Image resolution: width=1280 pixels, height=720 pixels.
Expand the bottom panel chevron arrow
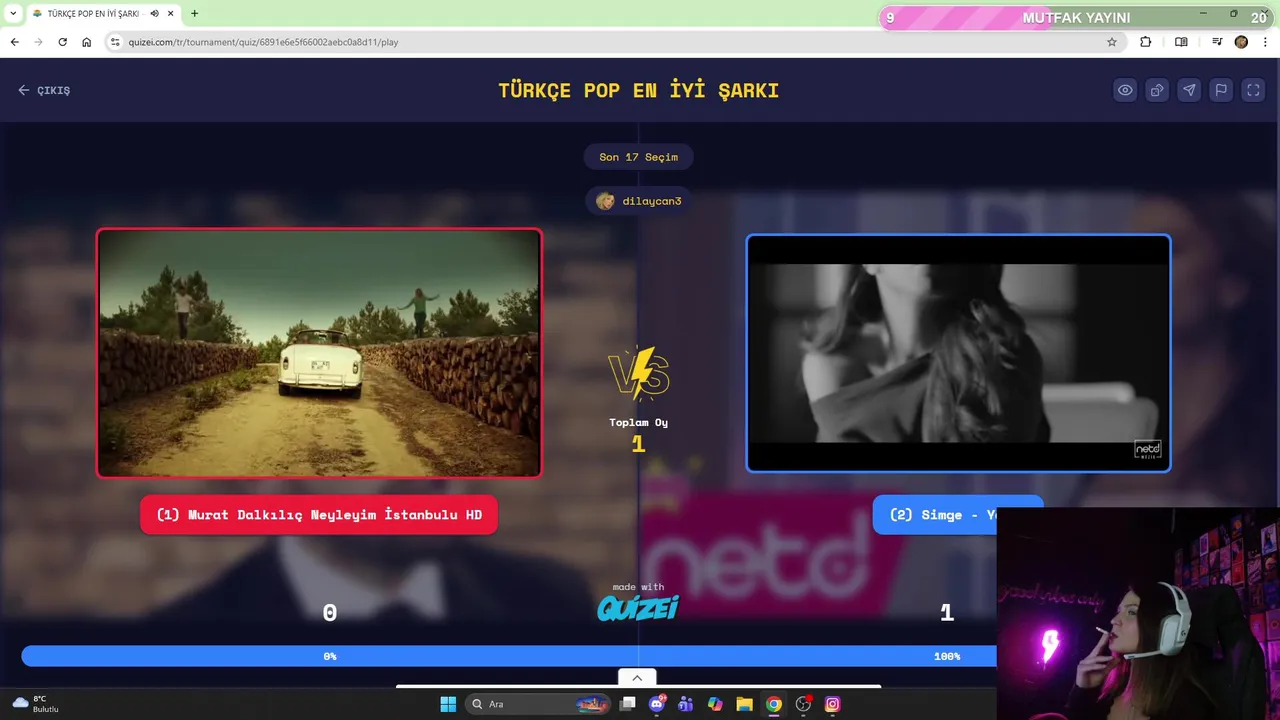tap(637, 678)
